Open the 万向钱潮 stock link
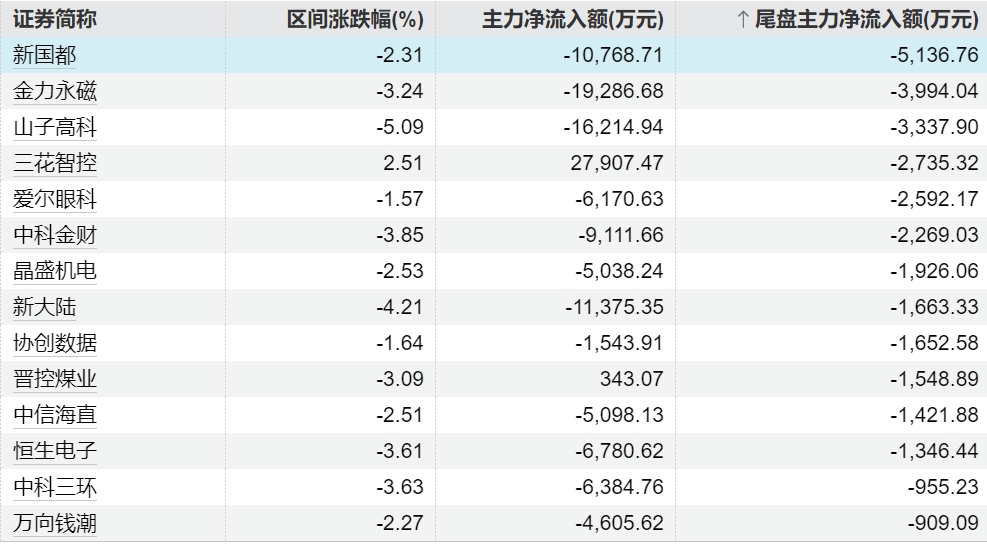The image size is (987, 544). pos(55,523)
